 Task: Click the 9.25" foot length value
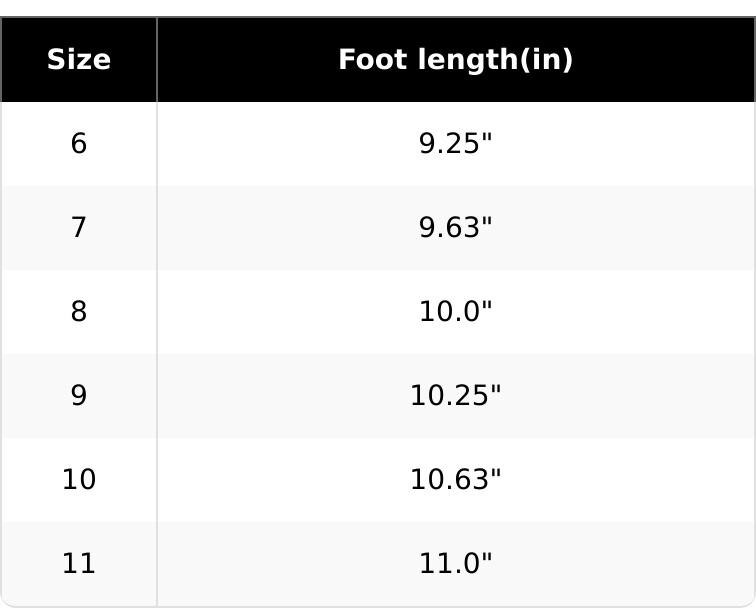[x=455, y=144]
